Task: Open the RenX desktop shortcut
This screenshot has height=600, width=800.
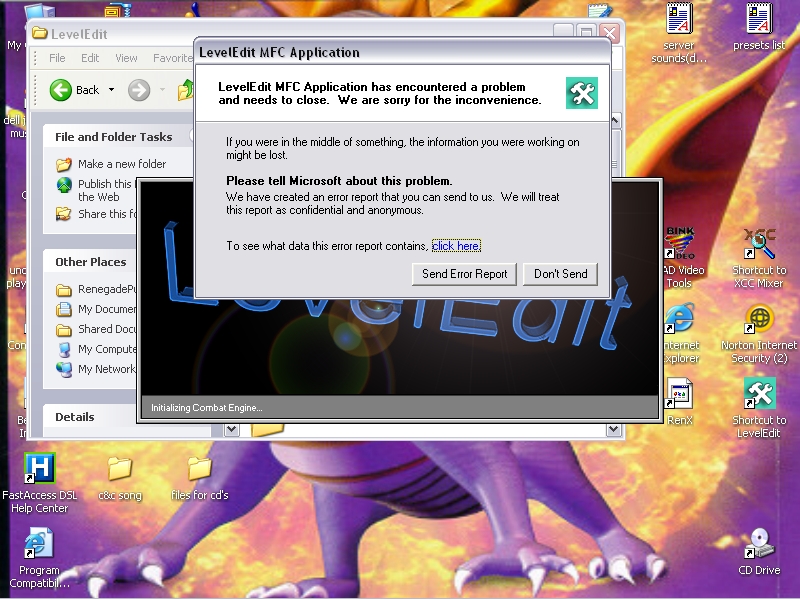Action: 680,395
